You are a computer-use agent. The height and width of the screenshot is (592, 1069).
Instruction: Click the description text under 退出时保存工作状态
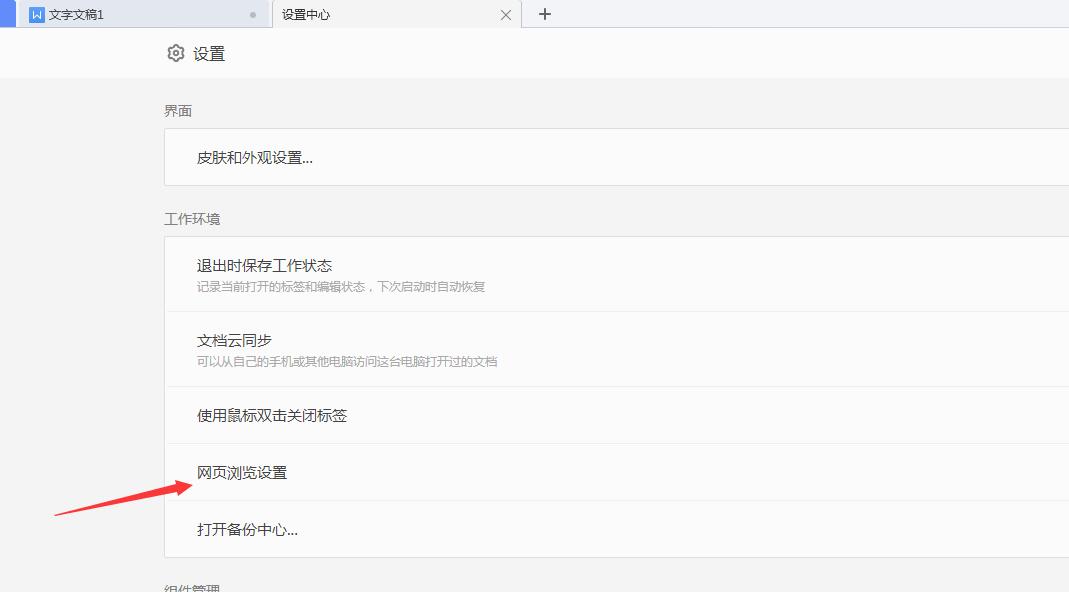tap(342, 287)
